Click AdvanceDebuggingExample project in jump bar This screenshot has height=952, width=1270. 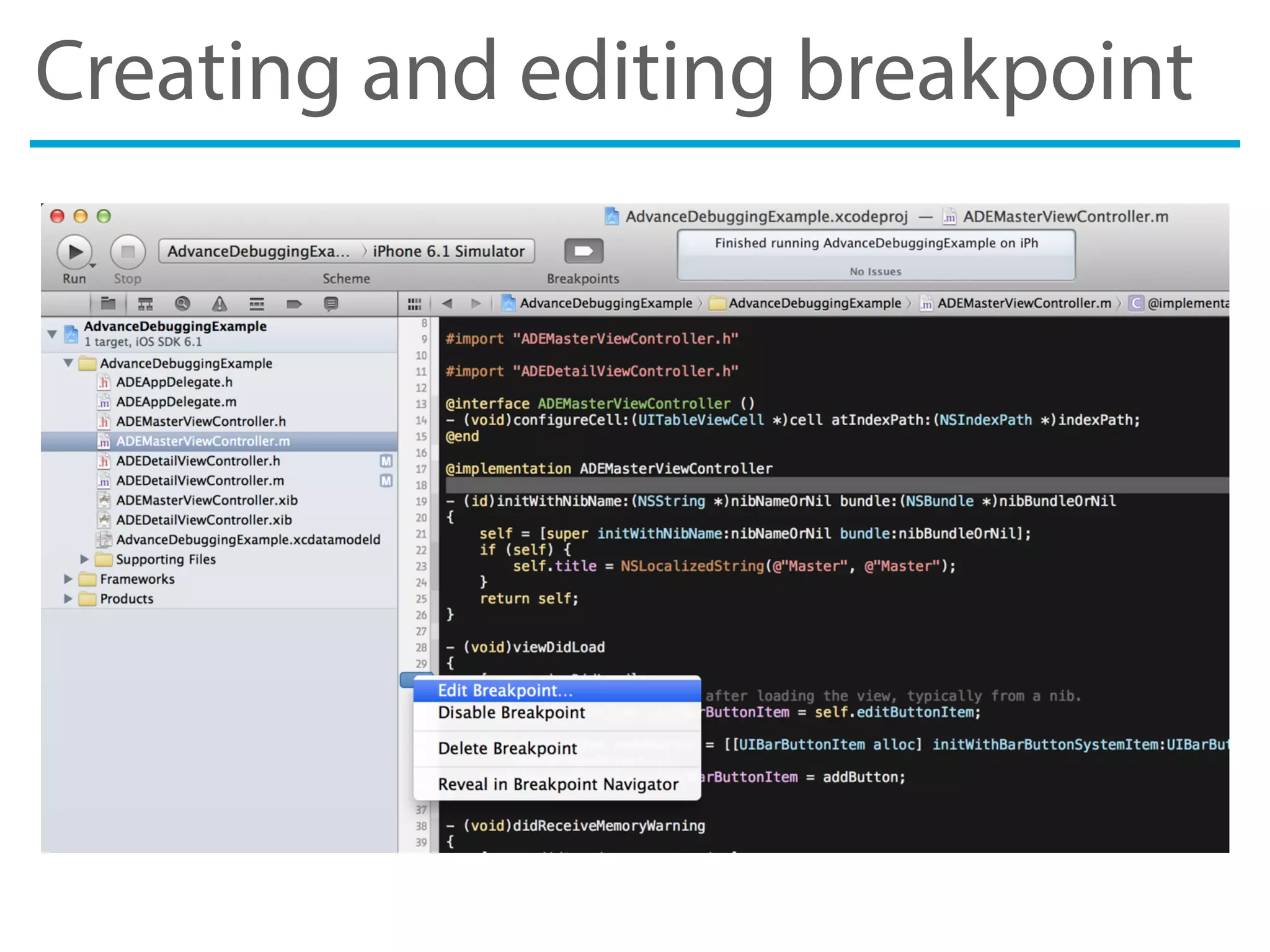click(x=598, y=303)
